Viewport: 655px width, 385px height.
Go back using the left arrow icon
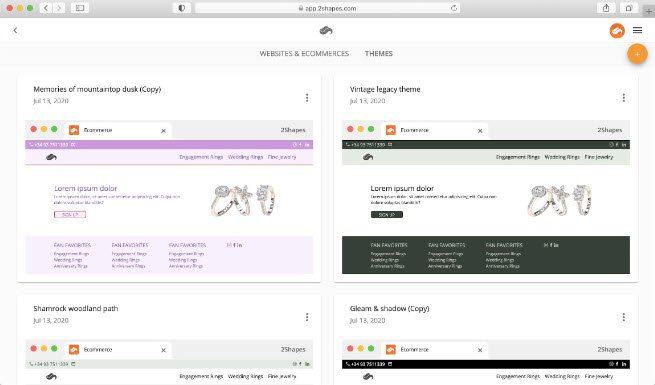(15, 30)
